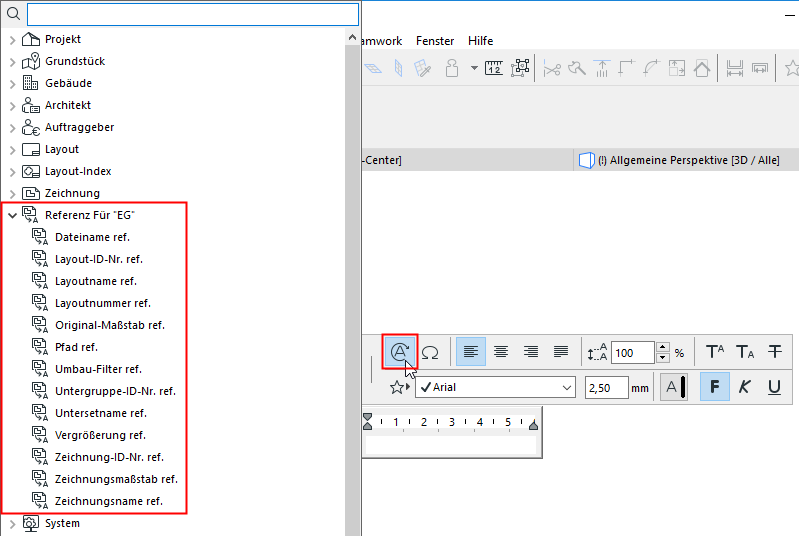799x536 pixels.
Task: Click the Projekt house icon
Action: pos(31,39)
